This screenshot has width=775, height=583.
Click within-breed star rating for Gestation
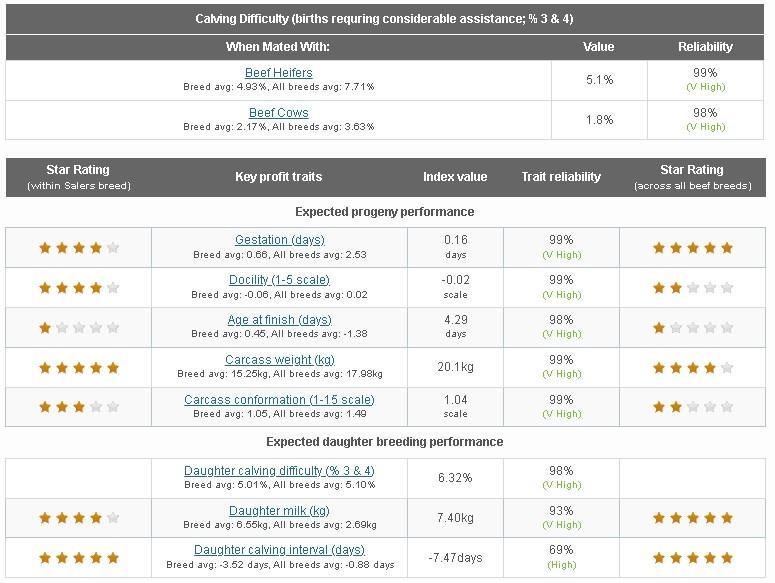click(x=79, y=248)
